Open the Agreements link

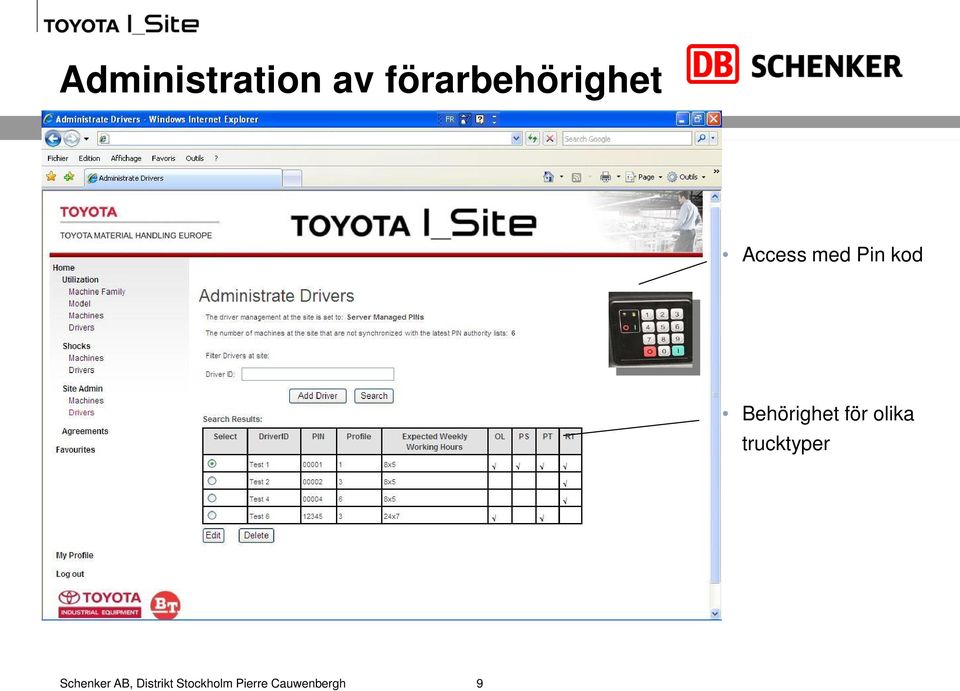(85, 431)
